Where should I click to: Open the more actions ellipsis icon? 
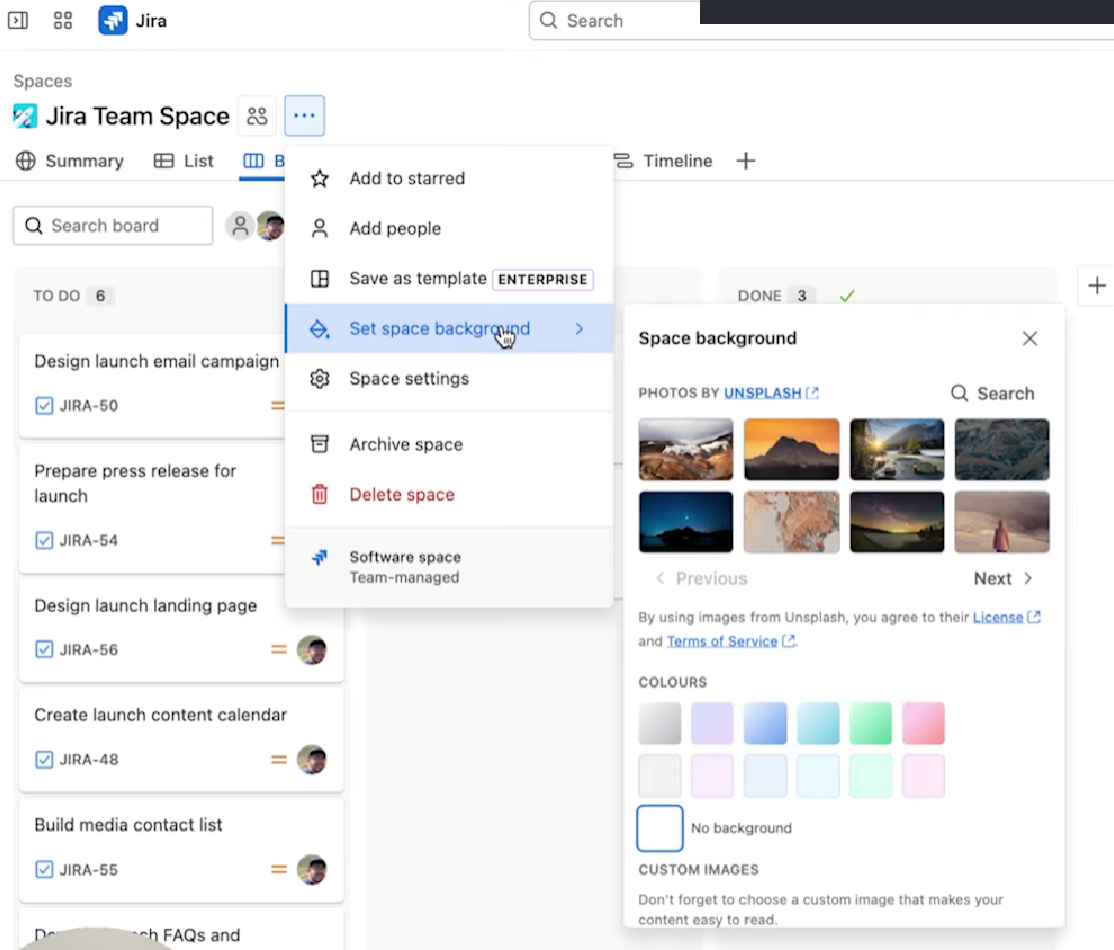pyautogui.click(x=304, y=115)
